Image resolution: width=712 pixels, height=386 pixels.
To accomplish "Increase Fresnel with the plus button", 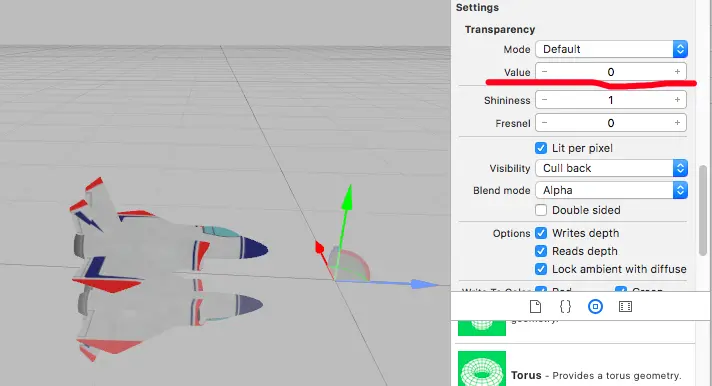I will coord(677,123).
